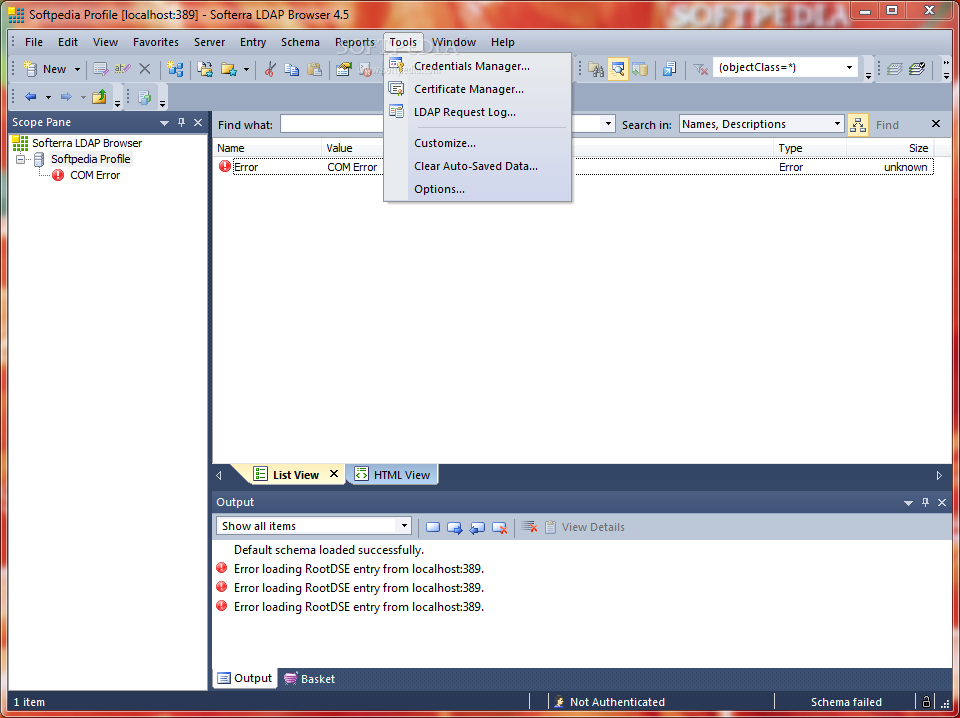Toggle the subtree search icon beside Find
This screenshot has height=718, width=960.
coord(858,125)
